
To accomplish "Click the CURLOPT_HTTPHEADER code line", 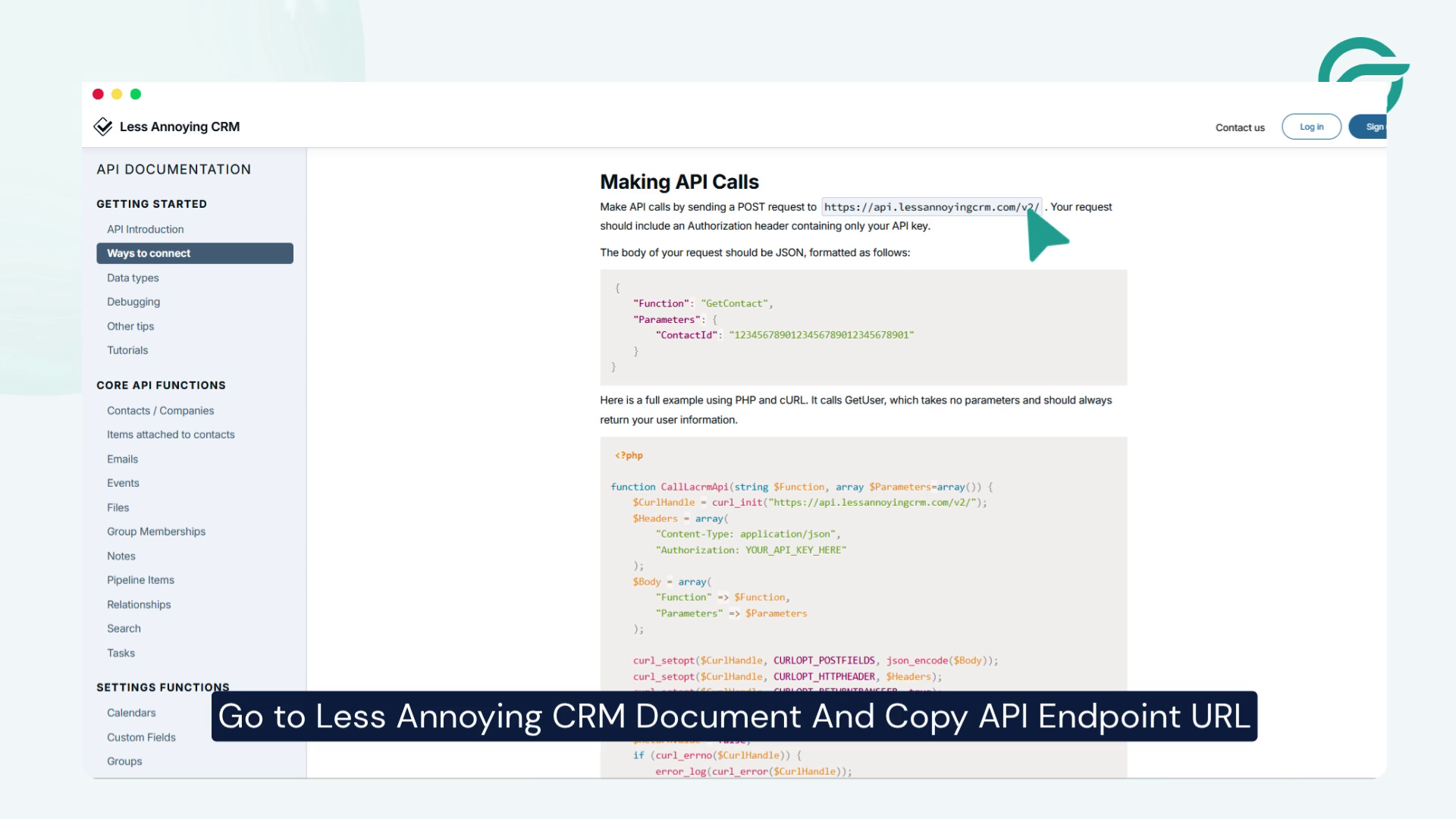I will point(787,676).
